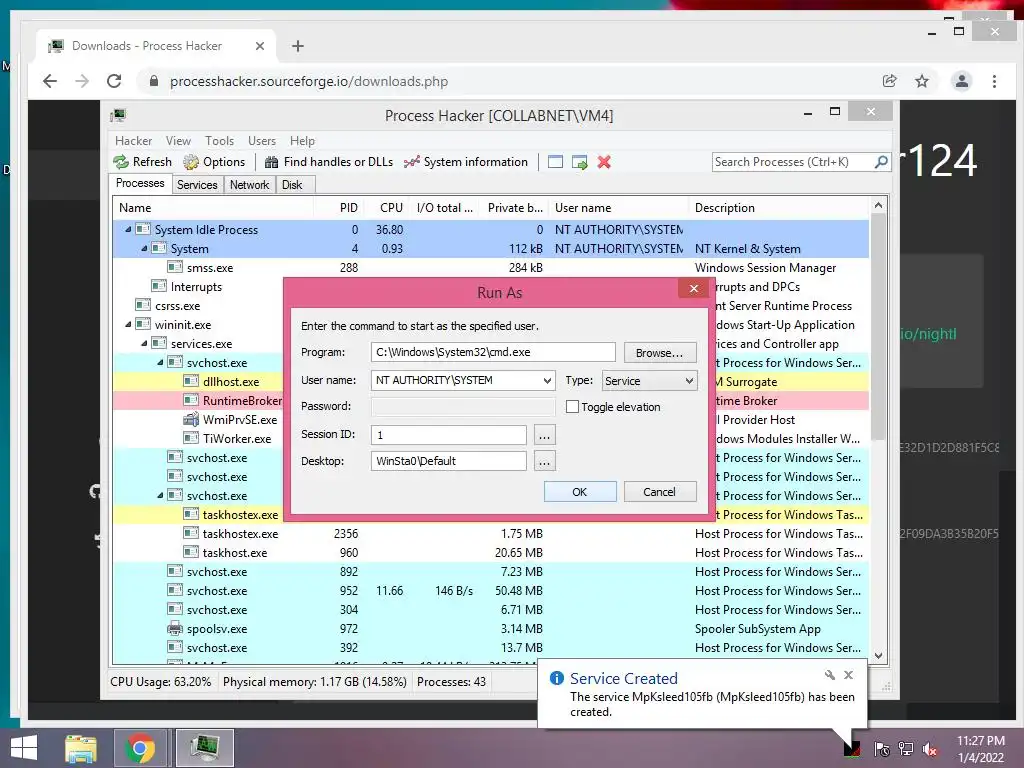
Task: Open the Hacker menu
Action: (x=133, y=140)
